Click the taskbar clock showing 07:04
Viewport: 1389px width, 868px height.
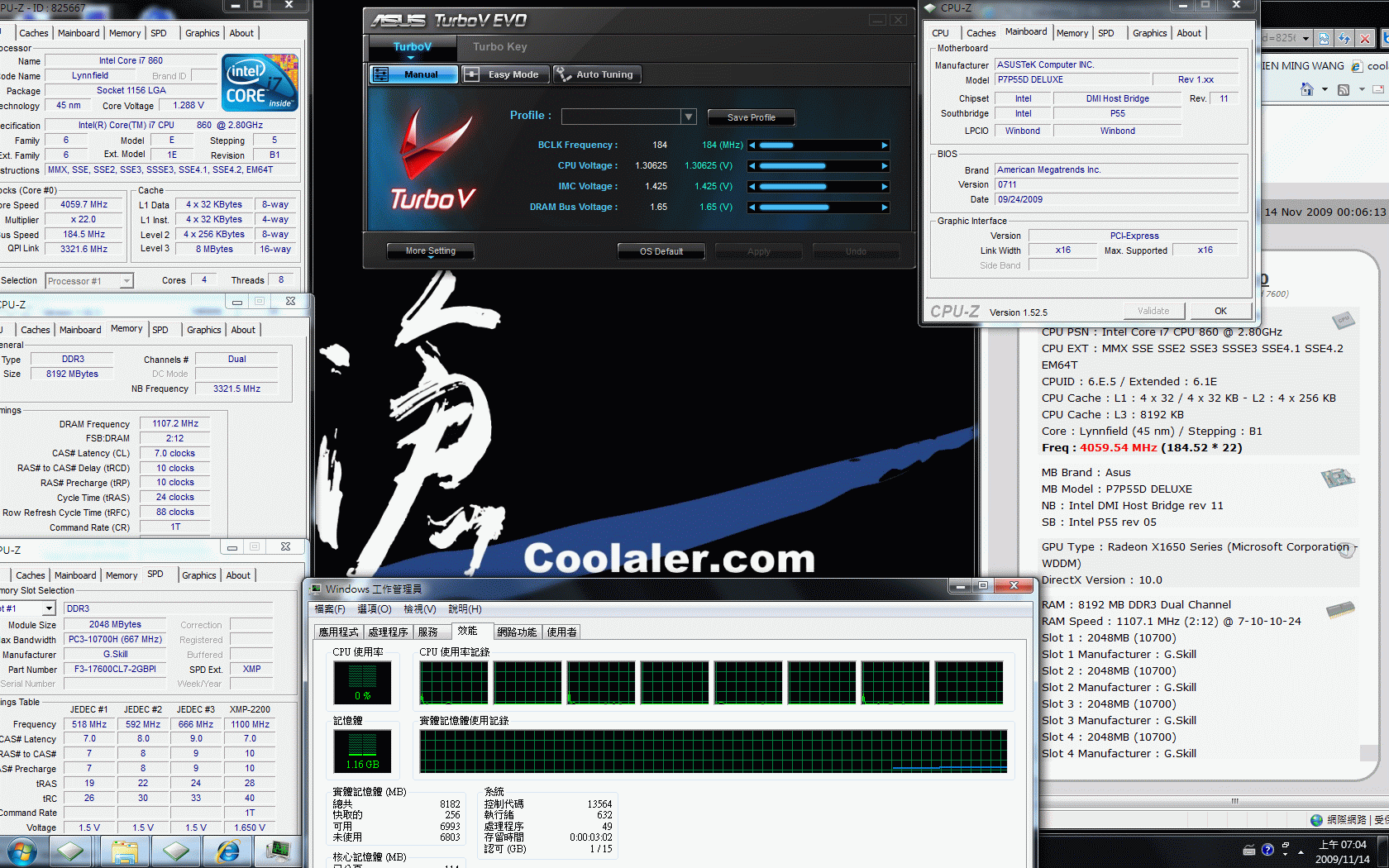point(1343,851)
